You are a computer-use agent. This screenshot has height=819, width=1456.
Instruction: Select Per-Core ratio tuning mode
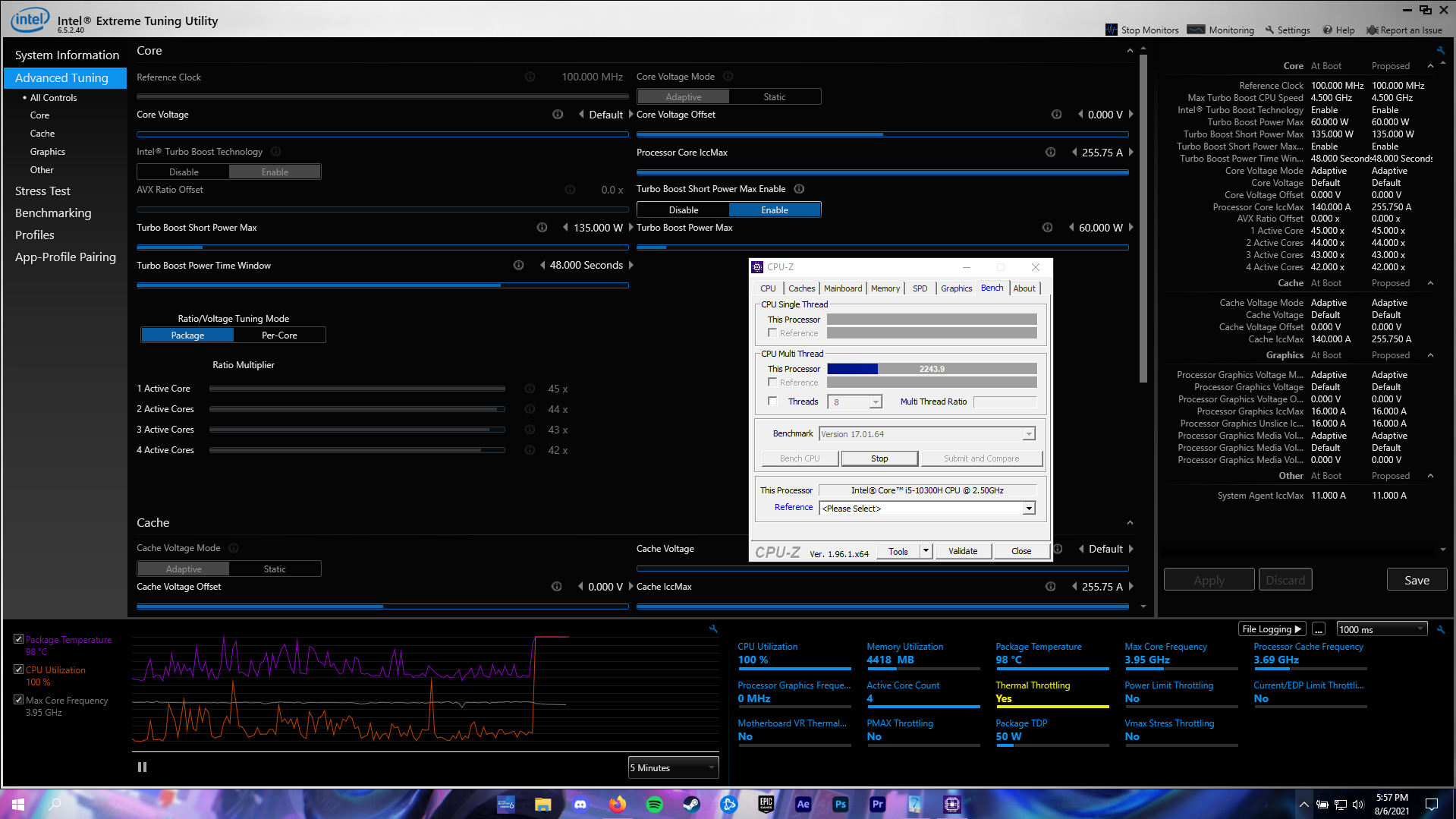[x=279, y=335]
